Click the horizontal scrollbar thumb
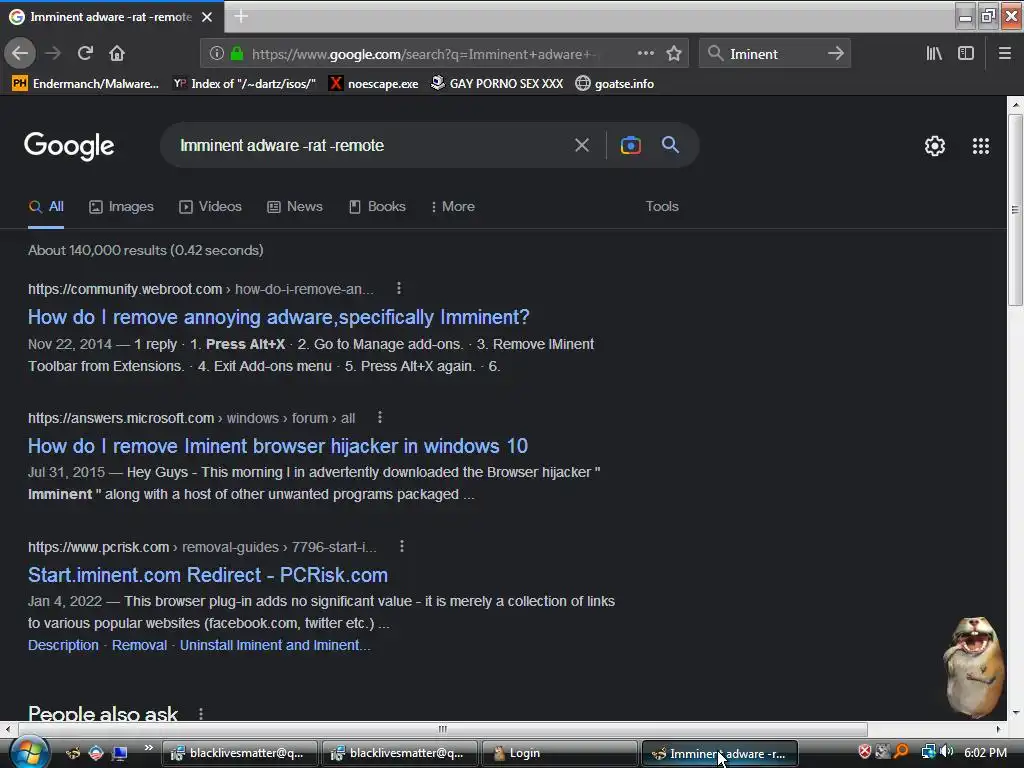This screenshot has width=1024, height=768. [443, 729]
